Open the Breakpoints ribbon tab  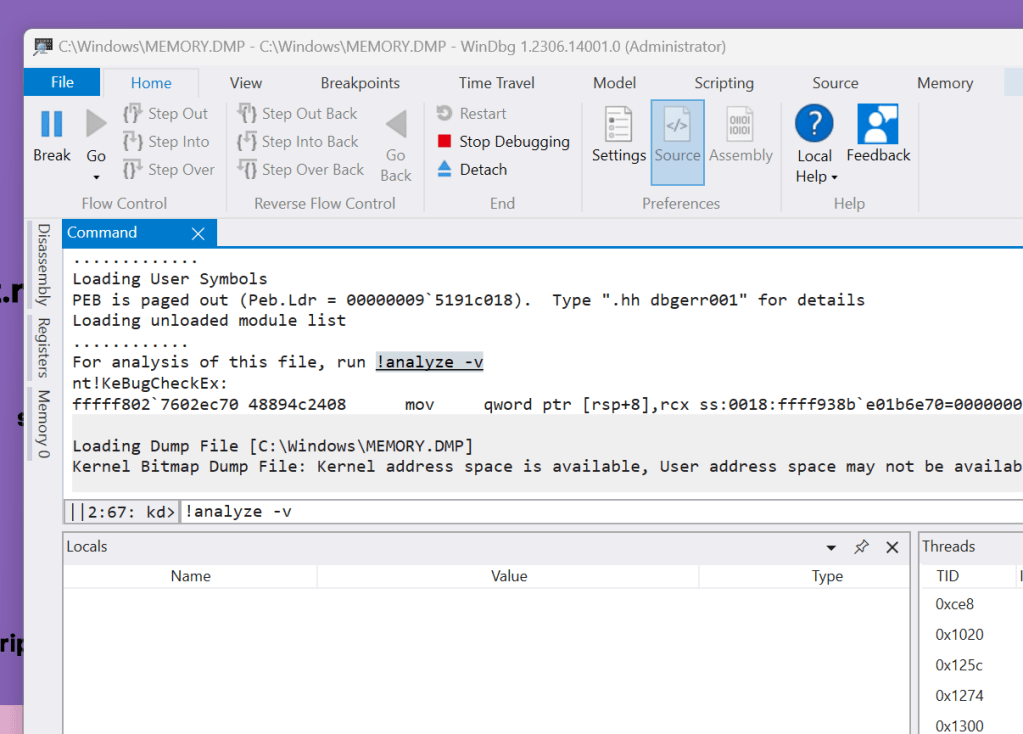pos(360,83)
